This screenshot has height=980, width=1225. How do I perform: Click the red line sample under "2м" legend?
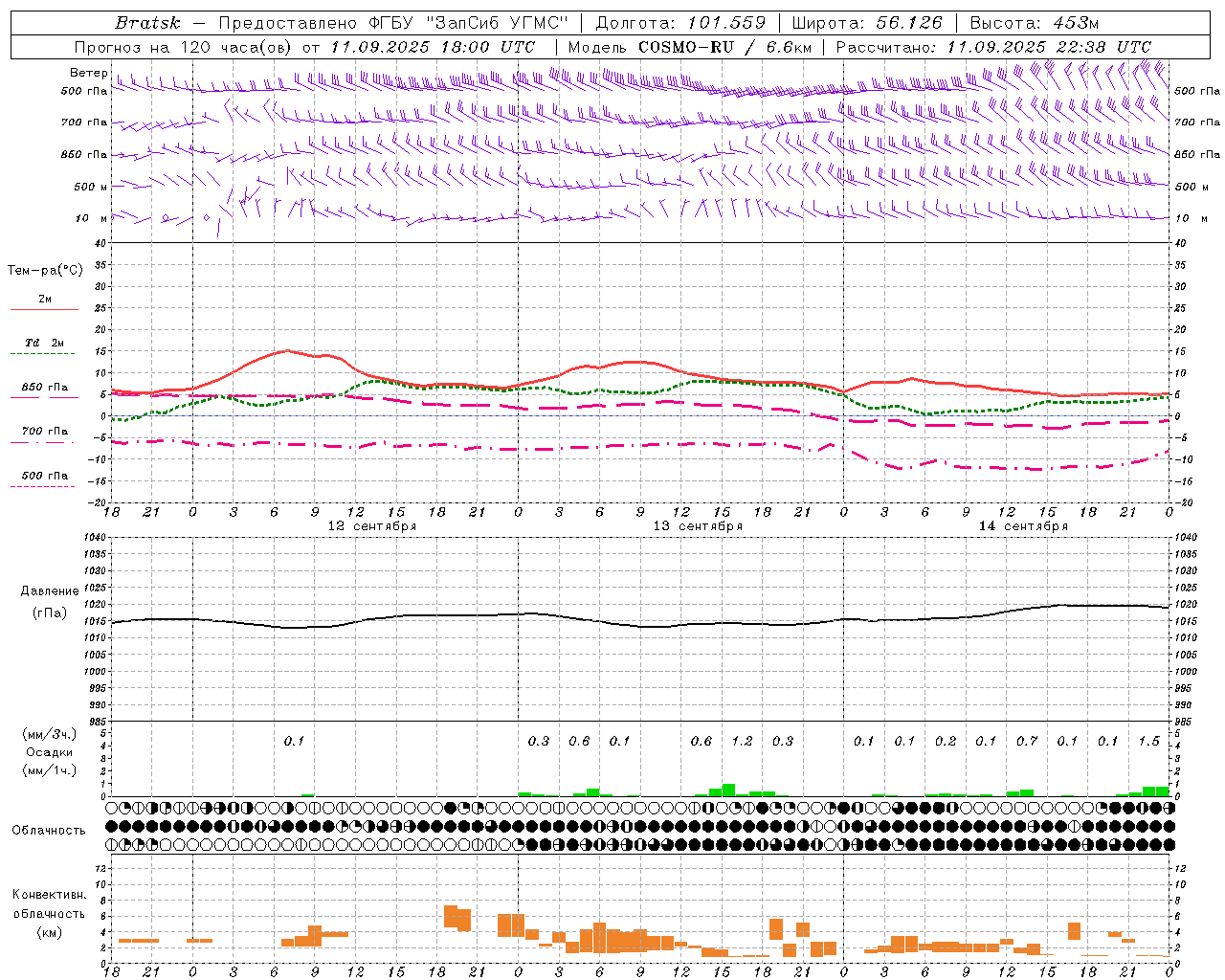pos(44,310)
